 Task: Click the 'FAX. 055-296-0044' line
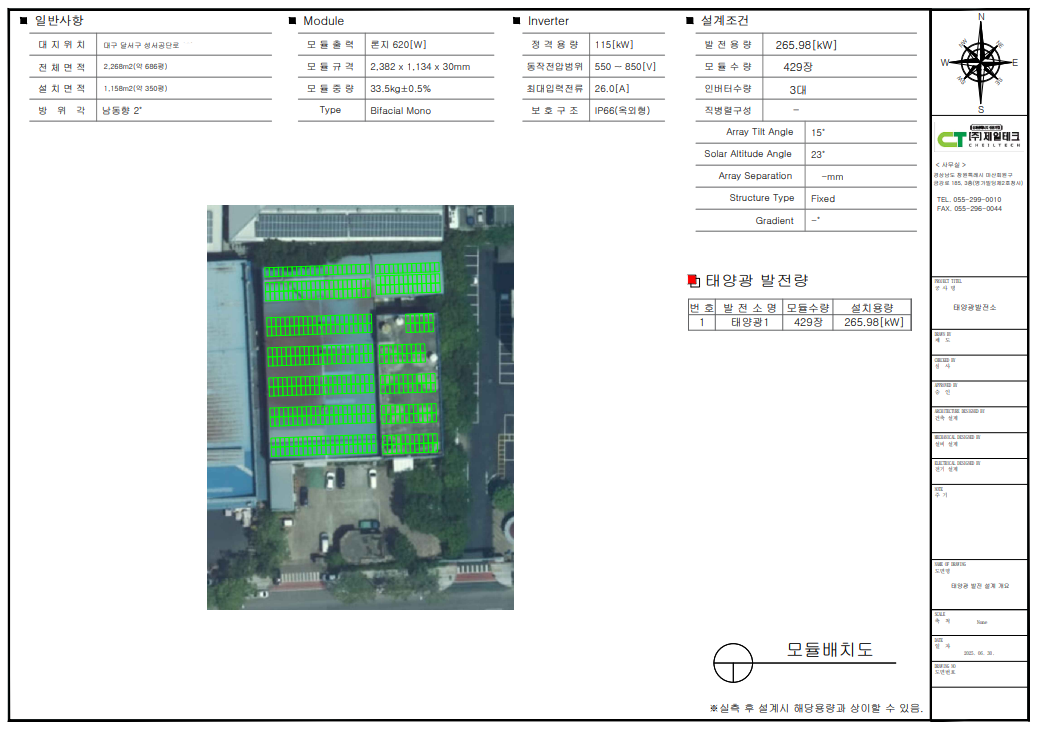coord(968,209)
